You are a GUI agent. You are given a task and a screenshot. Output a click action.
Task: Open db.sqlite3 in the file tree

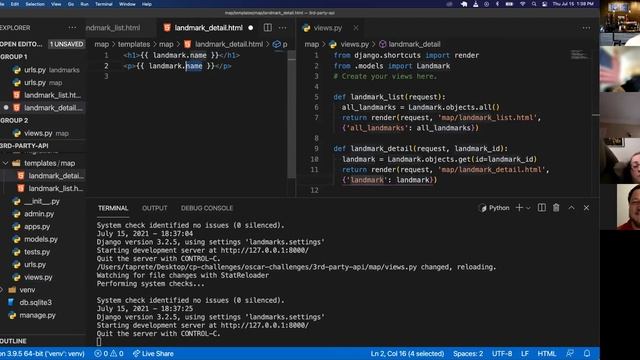(x=43, y=302)
